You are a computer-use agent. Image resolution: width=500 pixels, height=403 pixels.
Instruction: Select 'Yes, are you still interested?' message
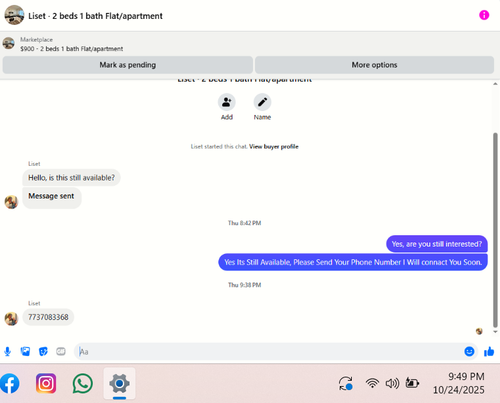(437, 244)
